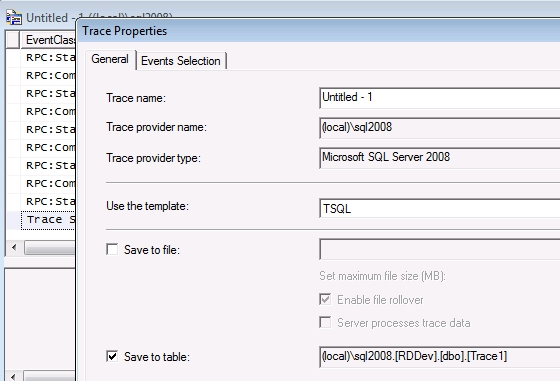Toggle Server processes trace data checkbox
Screen dimensions: 560x381
point(325,322)
